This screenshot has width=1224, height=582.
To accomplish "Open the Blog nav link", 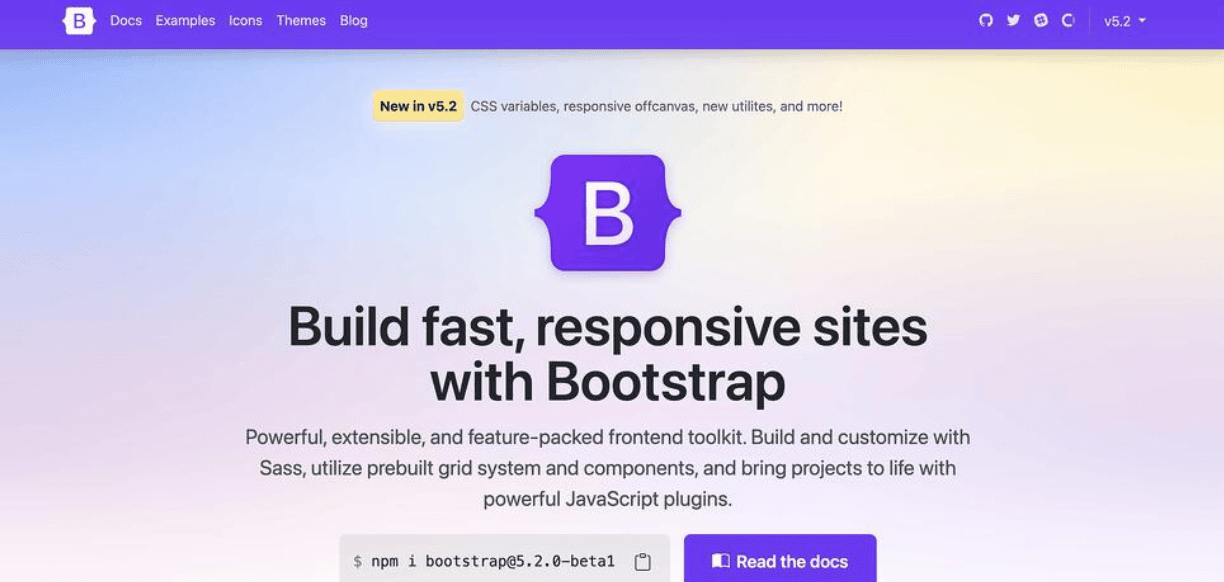I will [x=353, y=20].
